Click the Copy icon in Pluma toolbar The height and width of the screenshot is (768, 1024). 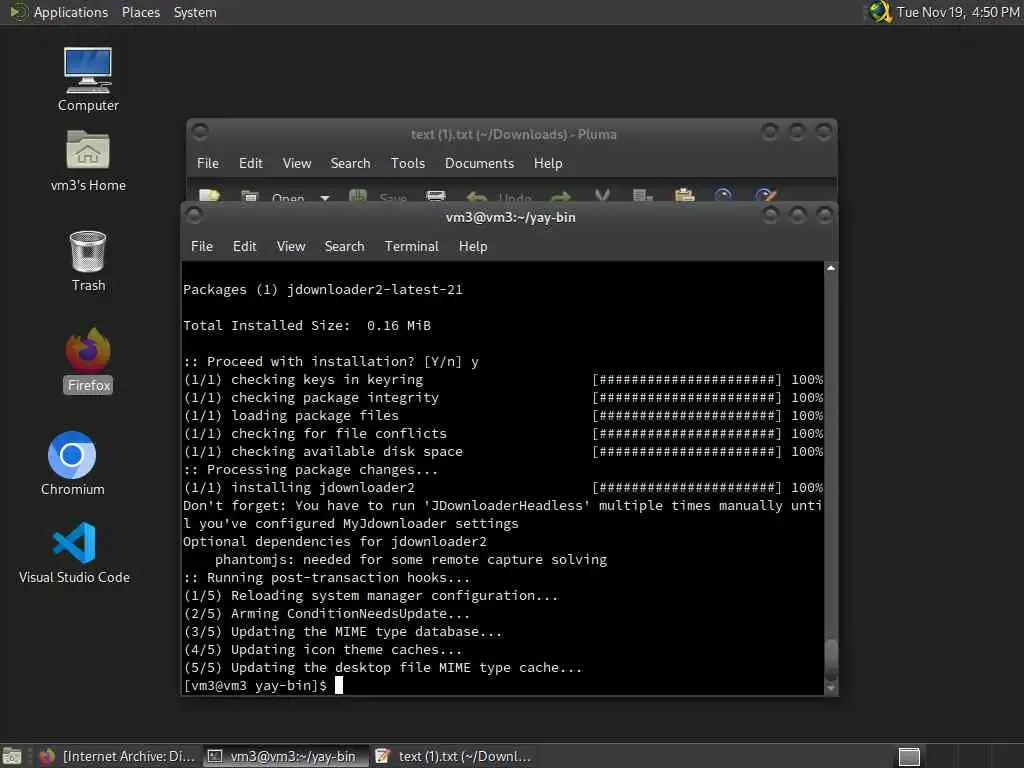tap(643, 195)
